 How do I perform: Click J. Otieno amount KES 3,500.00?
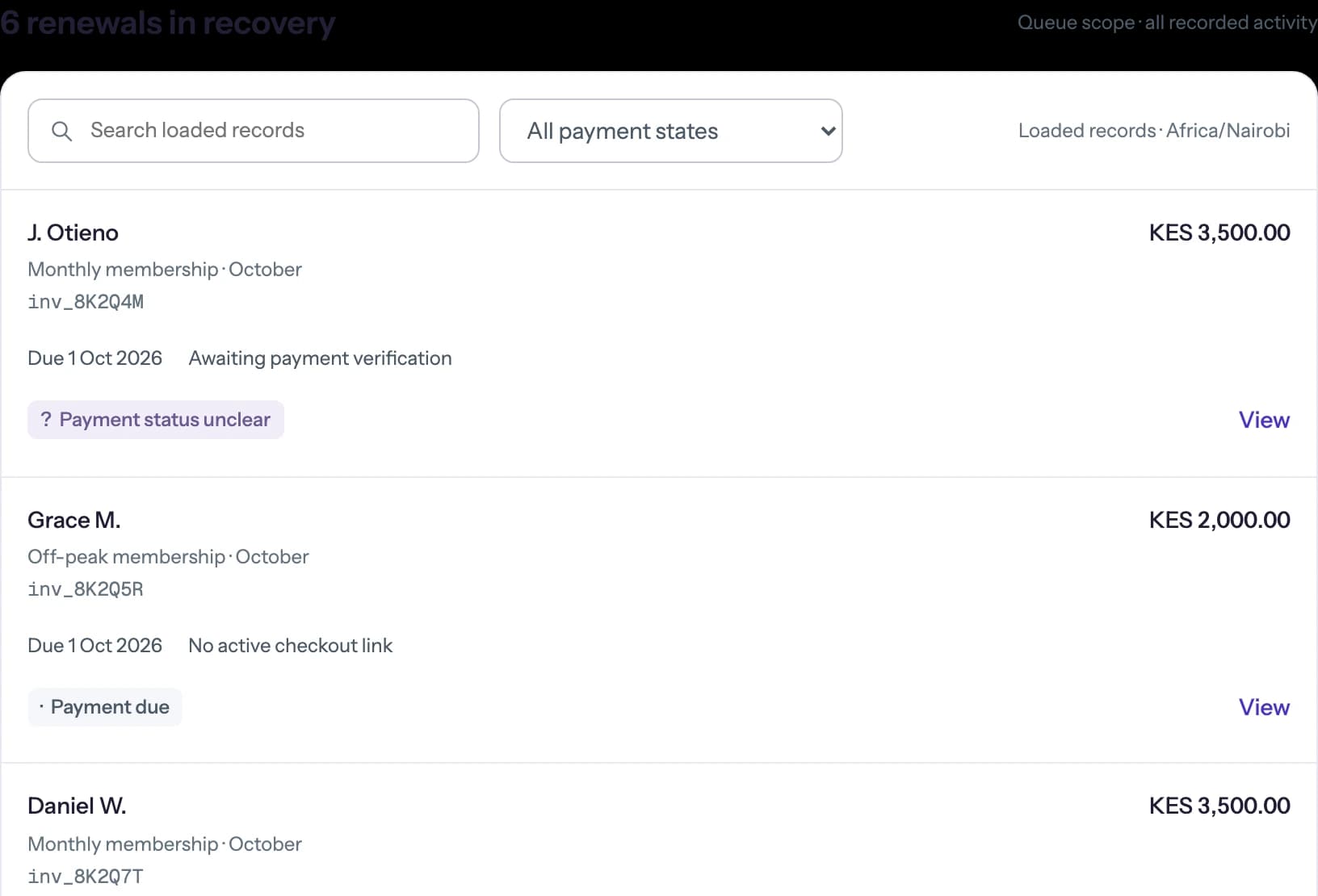click(x=1219, y=232)
